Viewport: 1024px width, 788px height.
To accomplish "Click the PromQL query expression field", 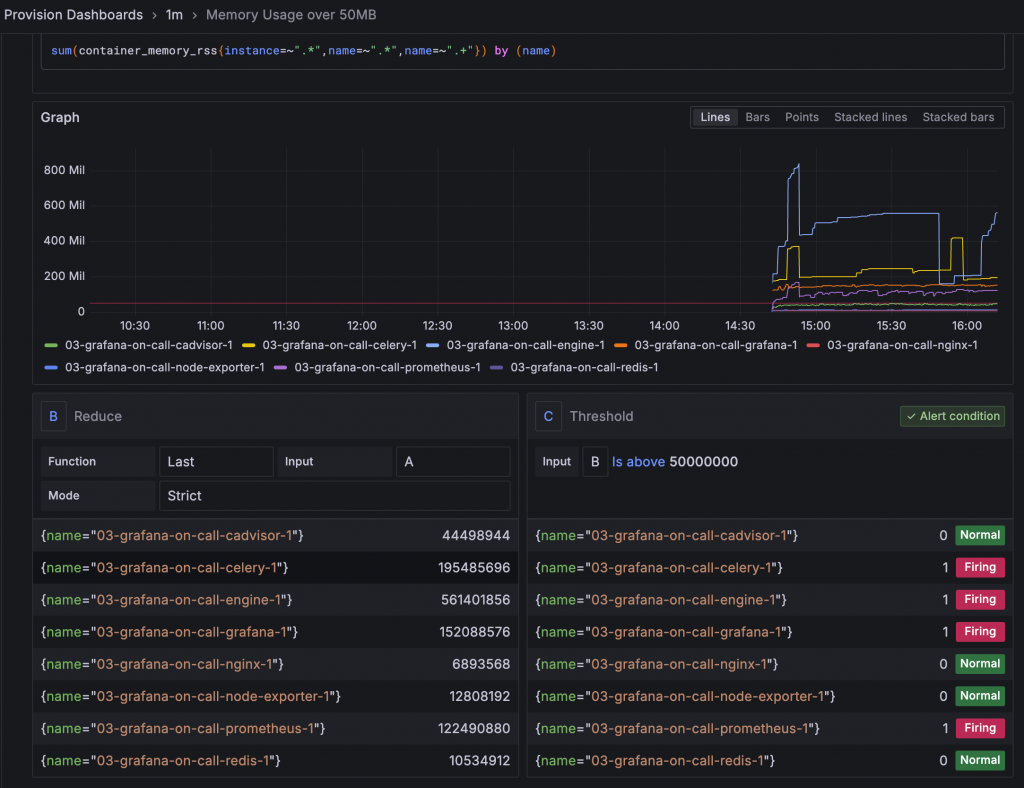I will 522,51.
